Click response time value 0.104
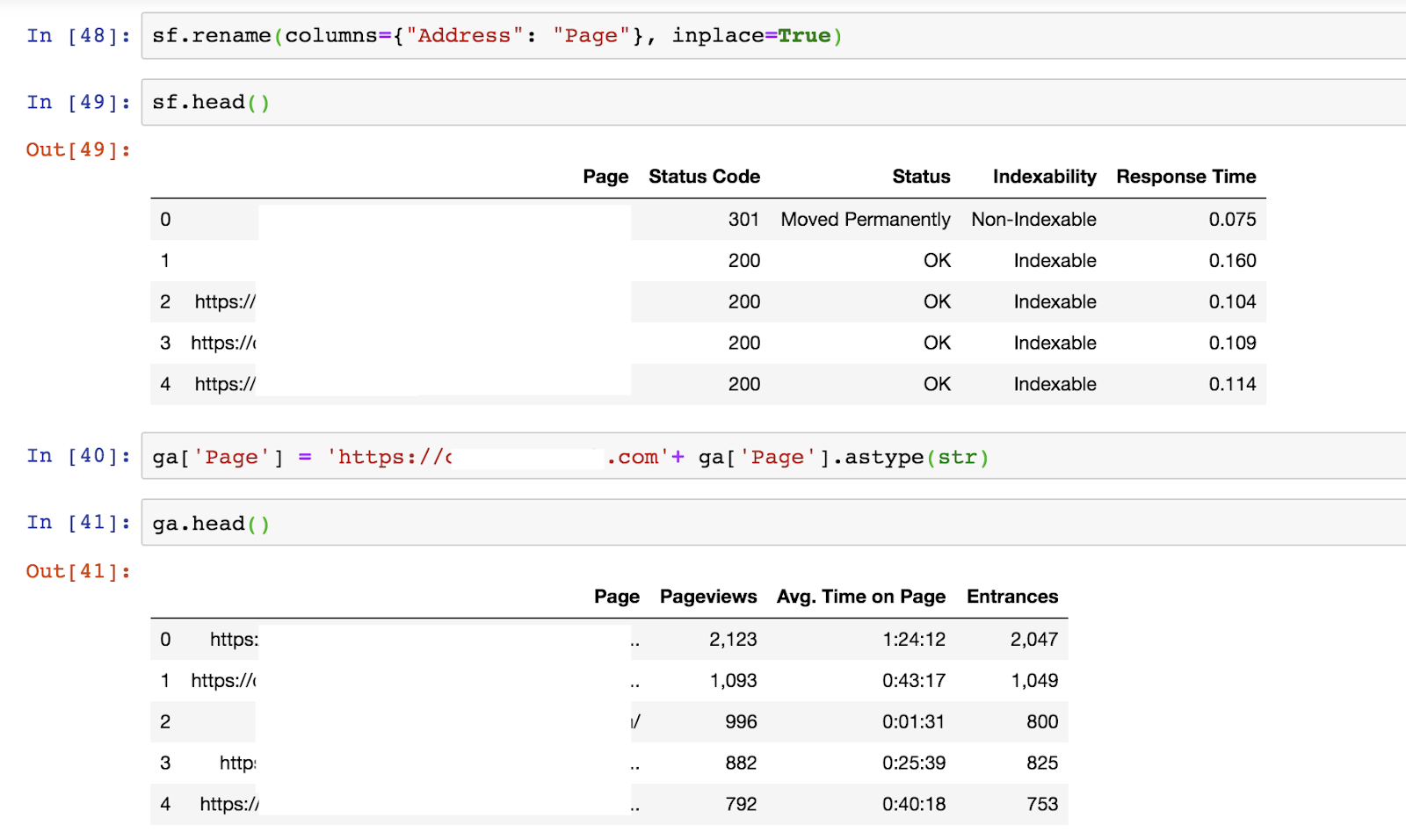 [x=1232, y=302]
